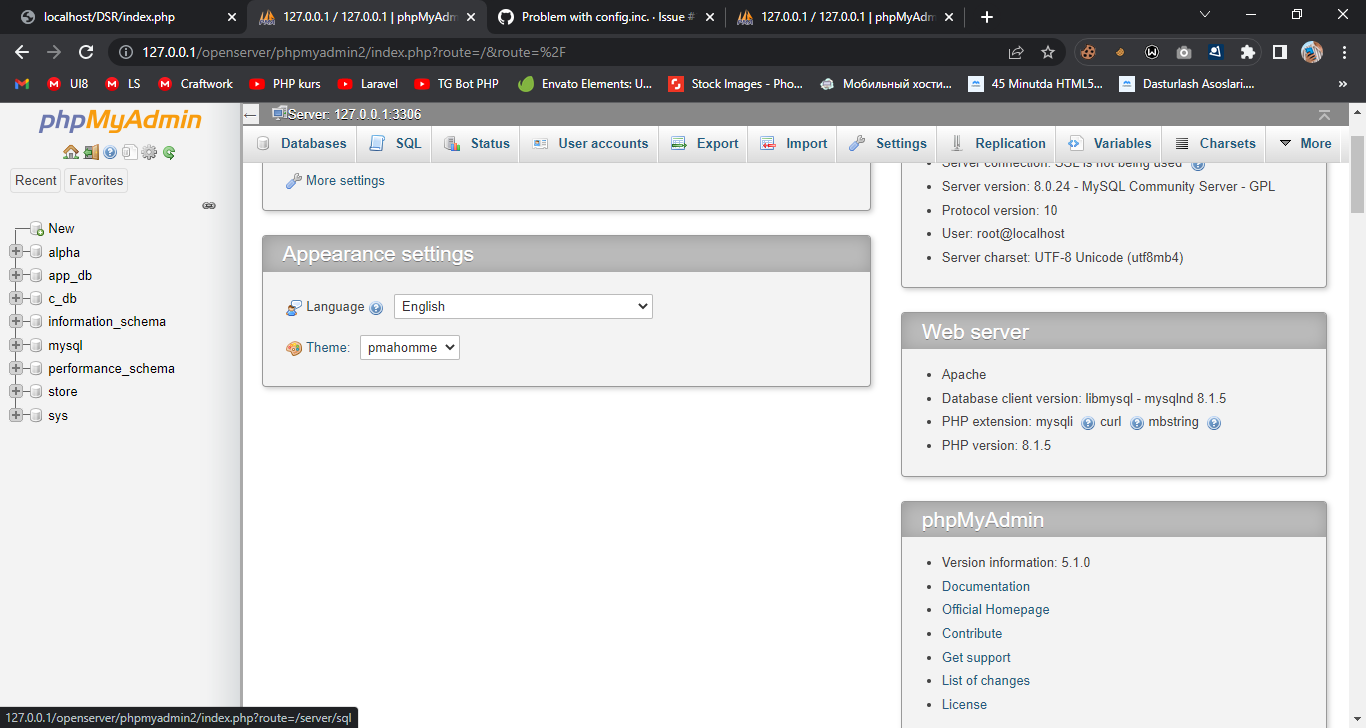Click the More settings link
Image resolution: width=1366 pixels, height=728 pixels.
point(345,181)
